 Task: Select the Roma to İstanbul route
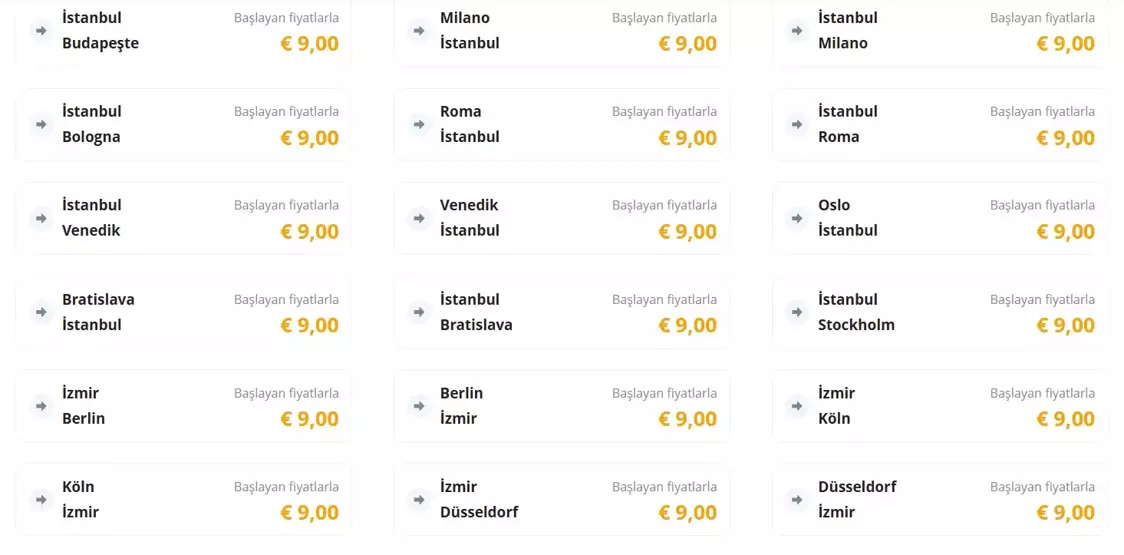click(x=561, y=125)
